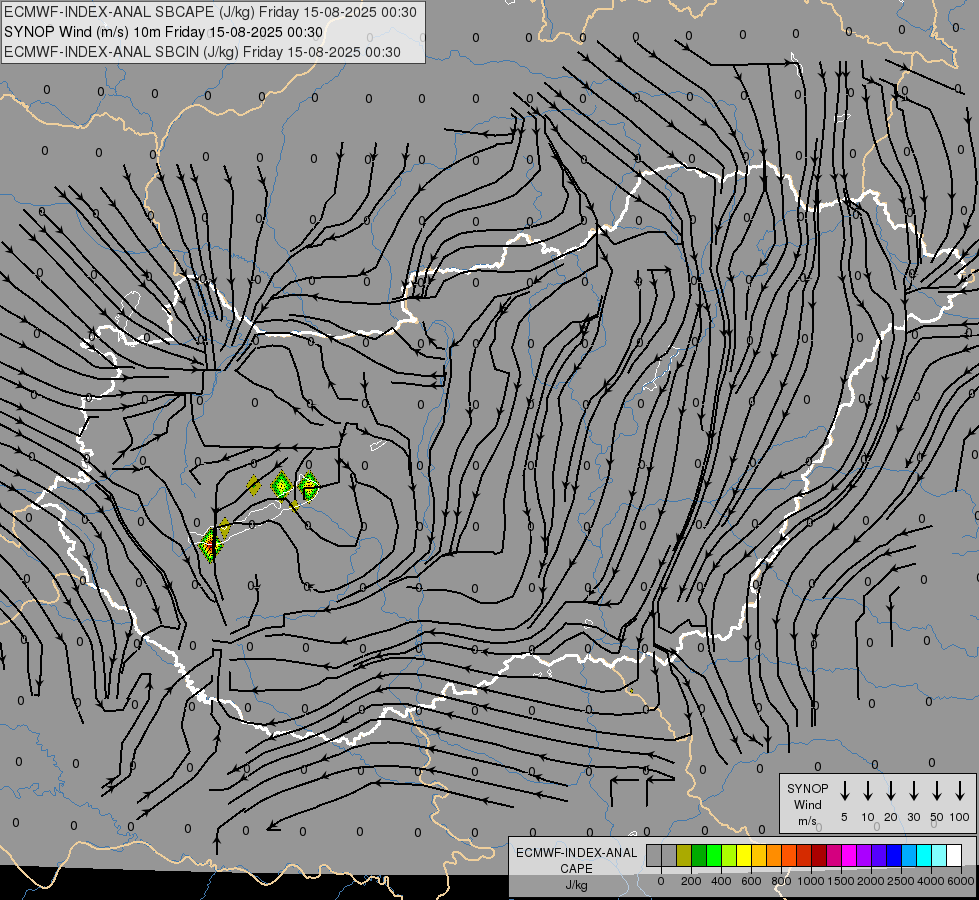Click the 1500 tick label on CAPE scale
This screenshot has height=900, width=979.
pos(841,881)
